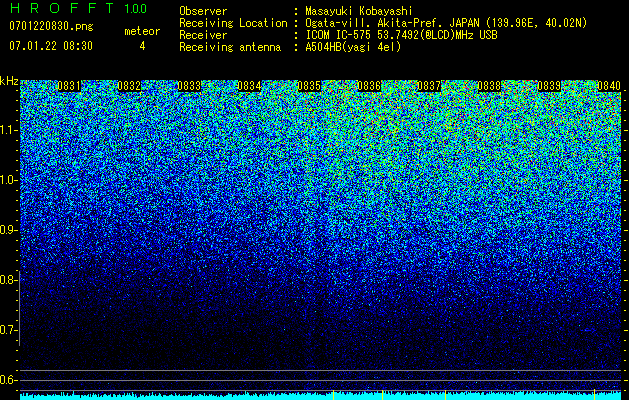Click the Receiving antenna field label
Screen dimensions: 629x400
pyautogui.click(x=230, y=47)
